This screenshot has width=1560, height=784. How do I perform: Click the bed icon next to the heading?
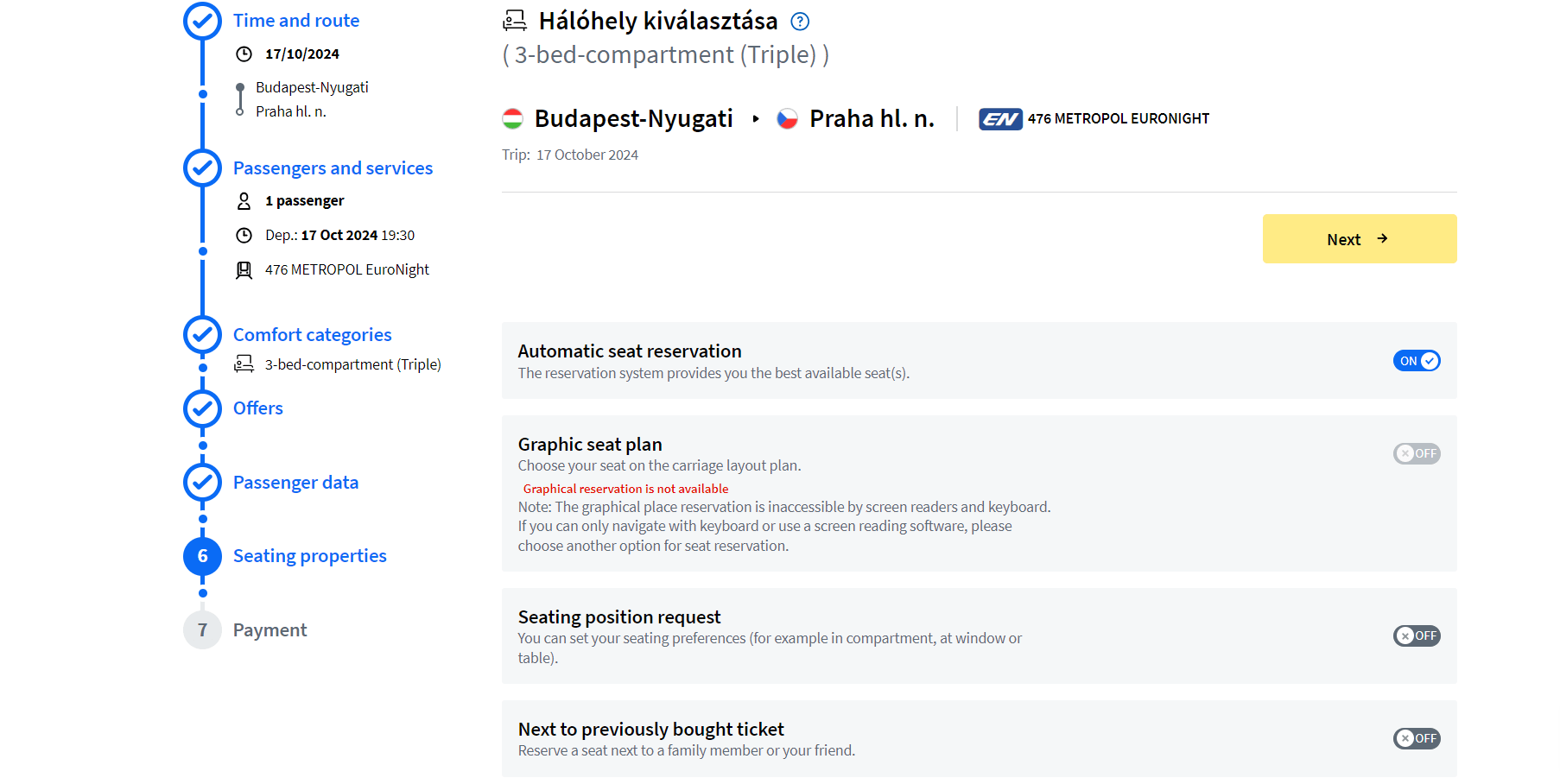(x=515, y=21)
